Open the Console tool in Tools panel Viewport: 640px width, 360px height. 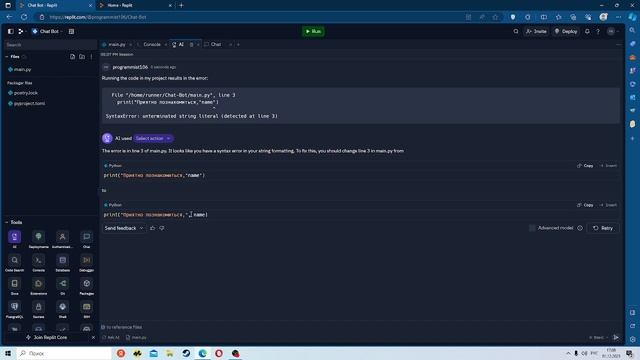pos(38,262)
